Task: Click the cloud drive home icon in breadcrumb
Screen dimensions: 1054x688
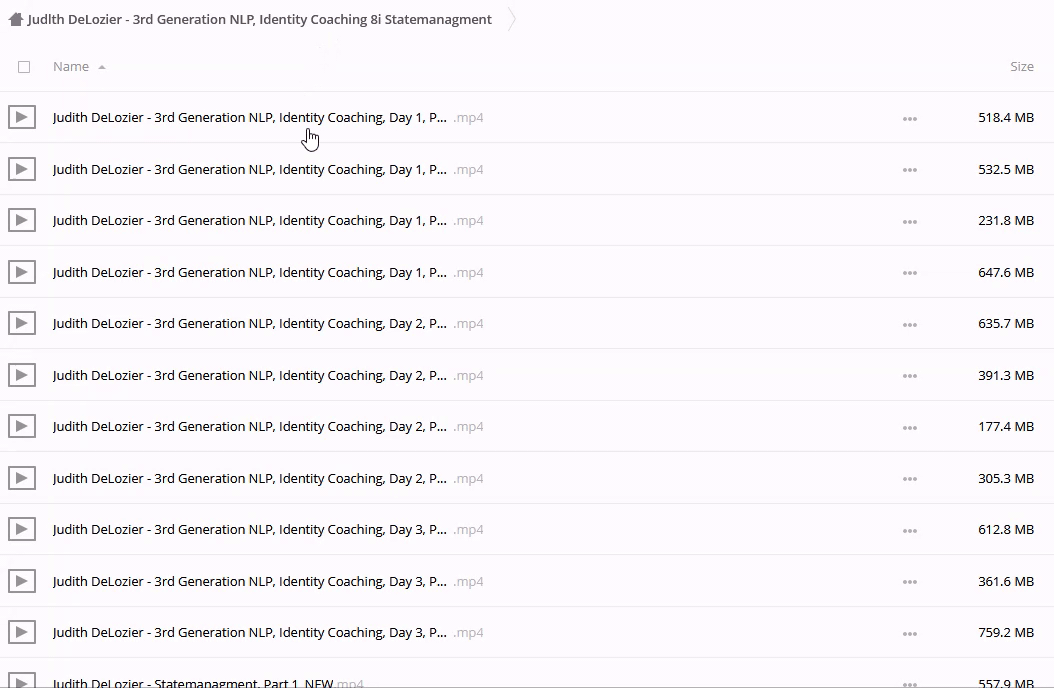Action: (15, 19)
